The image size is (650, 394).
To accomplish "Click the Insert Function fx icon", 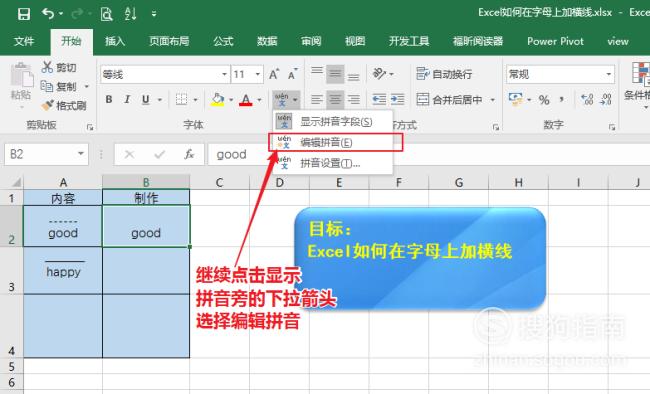I will [x=189, y=154].
